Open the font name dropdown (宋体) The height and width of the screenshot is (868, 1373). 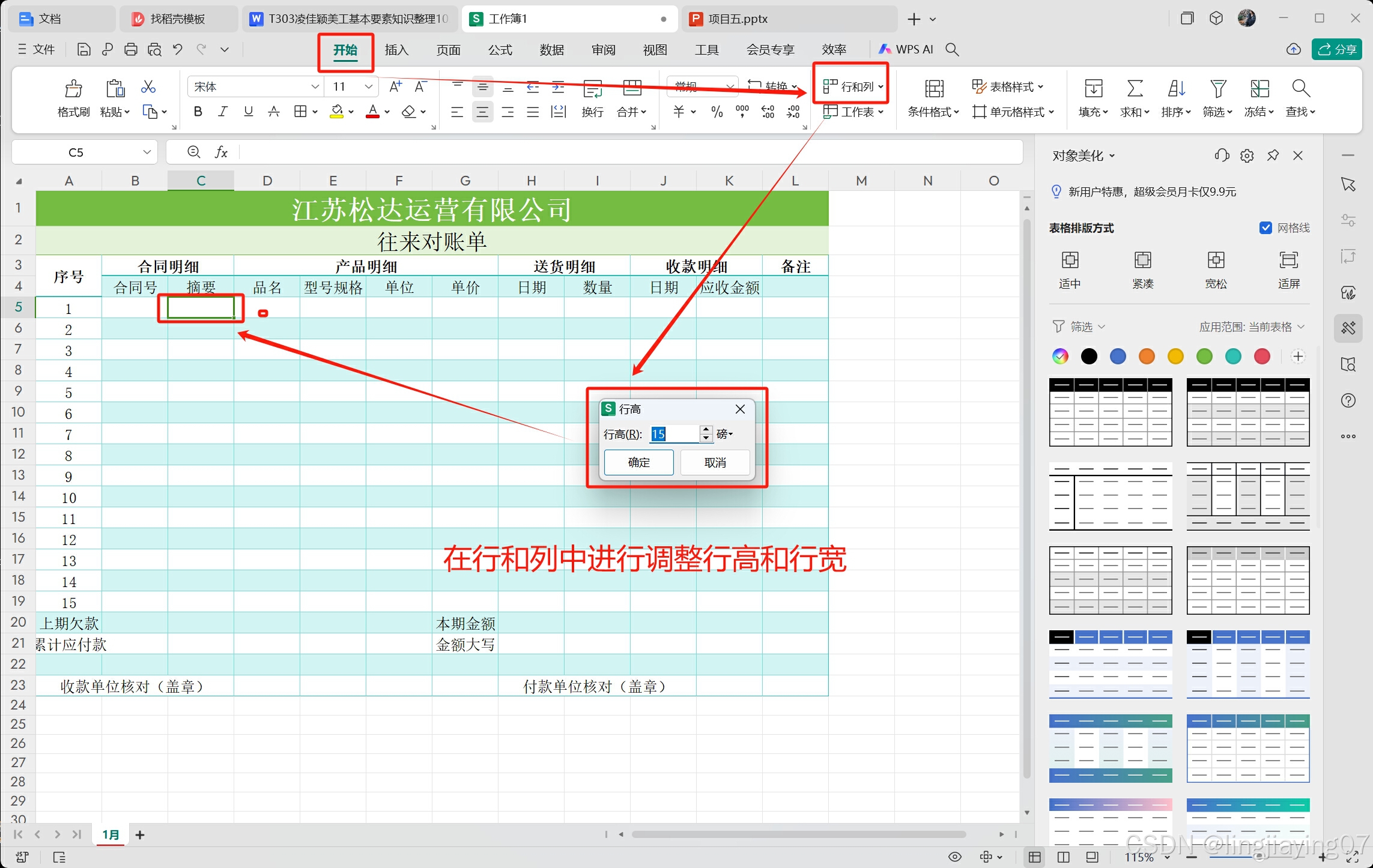pyautogui.click(x=315, y=87)
